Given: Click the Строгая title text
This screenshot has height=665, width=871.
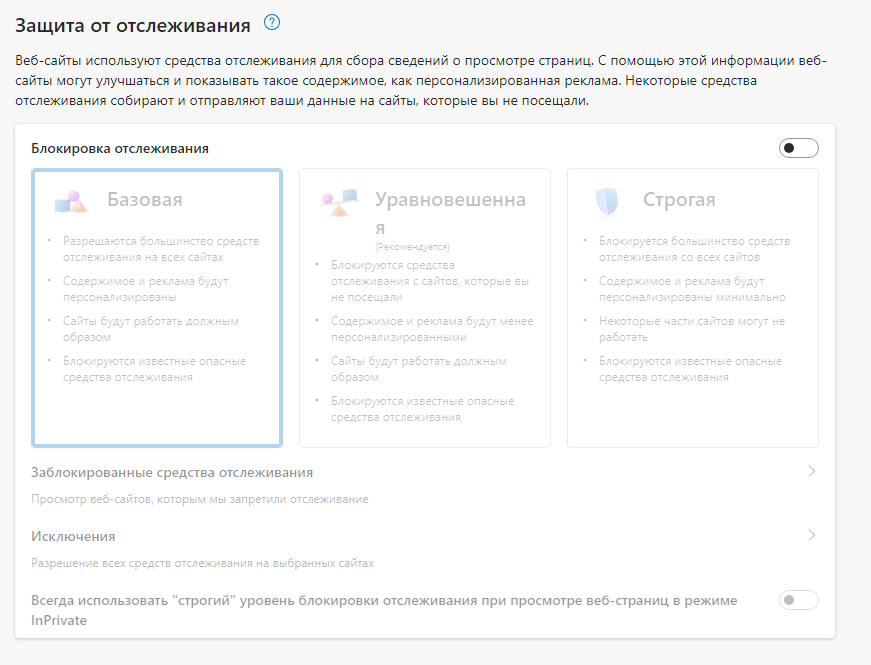Looking at the screenshot, I should pyautogui.click(x=679, y=200).
